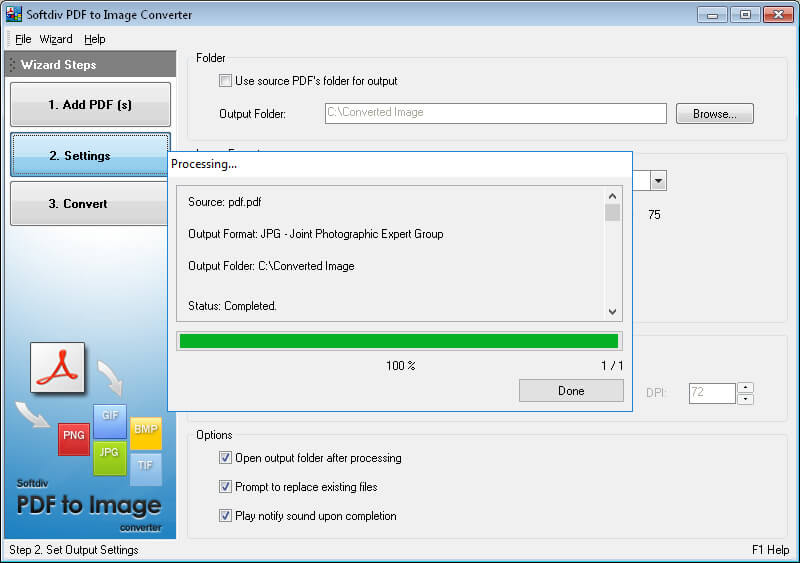This screenshot has height=563, width=800.
Task: Click the Softdiv app icon in title bar
Action: (13, 14)
